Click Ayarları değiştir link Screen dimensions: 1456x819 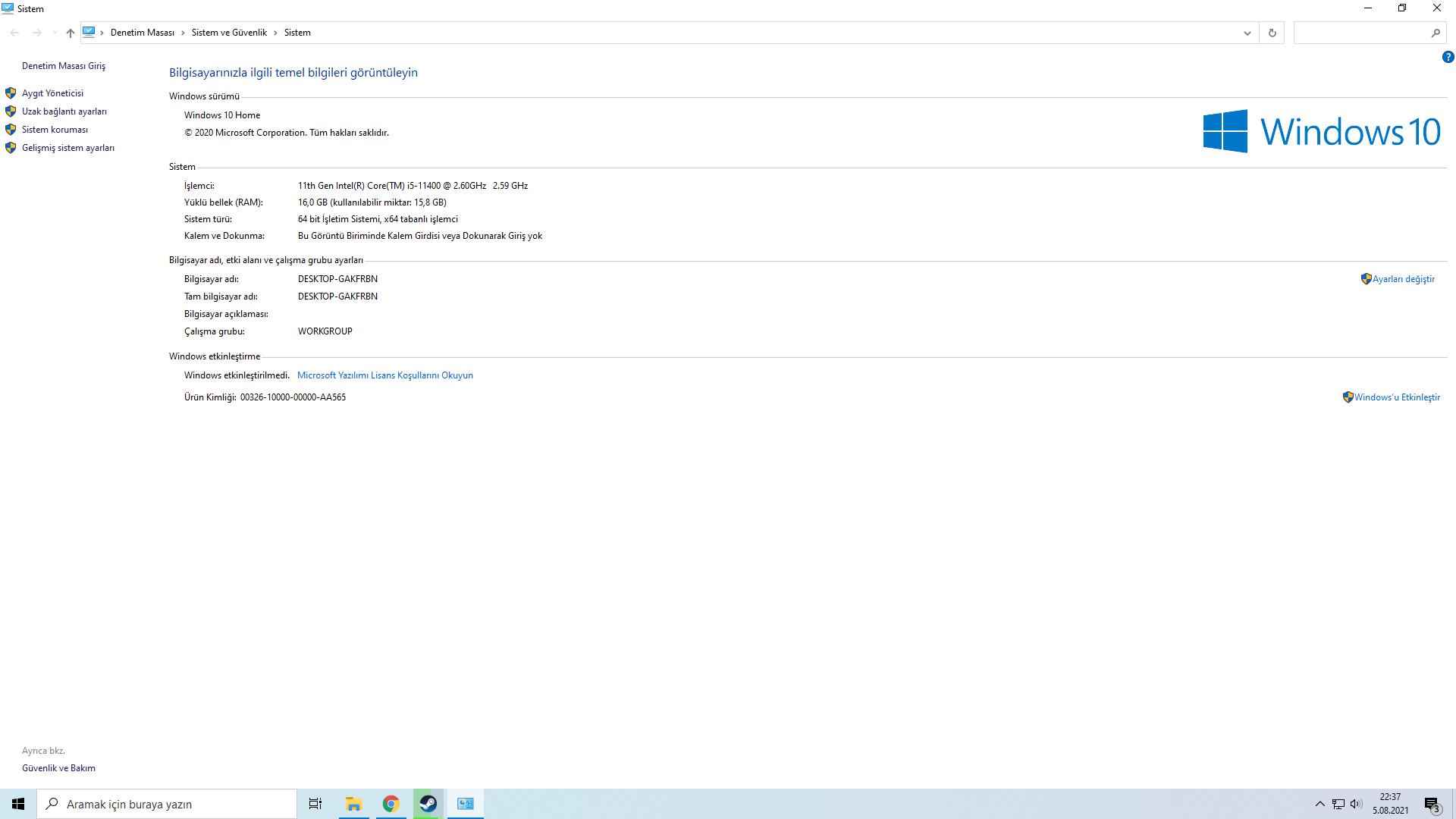click(1403, 279)
